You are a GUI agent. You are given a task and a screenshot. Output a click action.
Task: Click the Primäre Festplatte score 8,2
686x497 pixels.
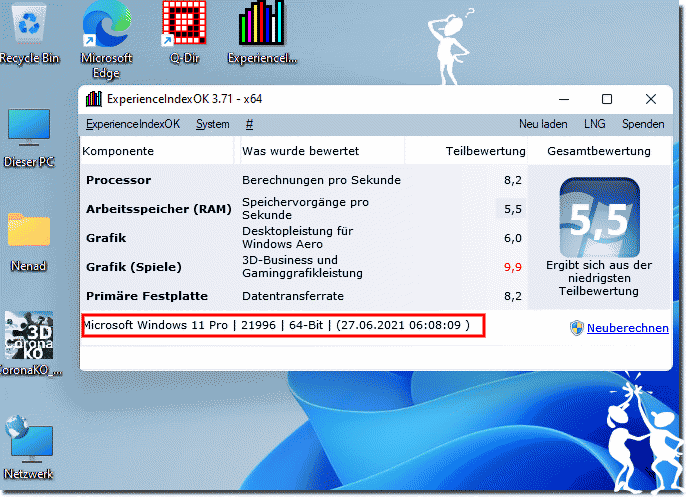point(513,296)
